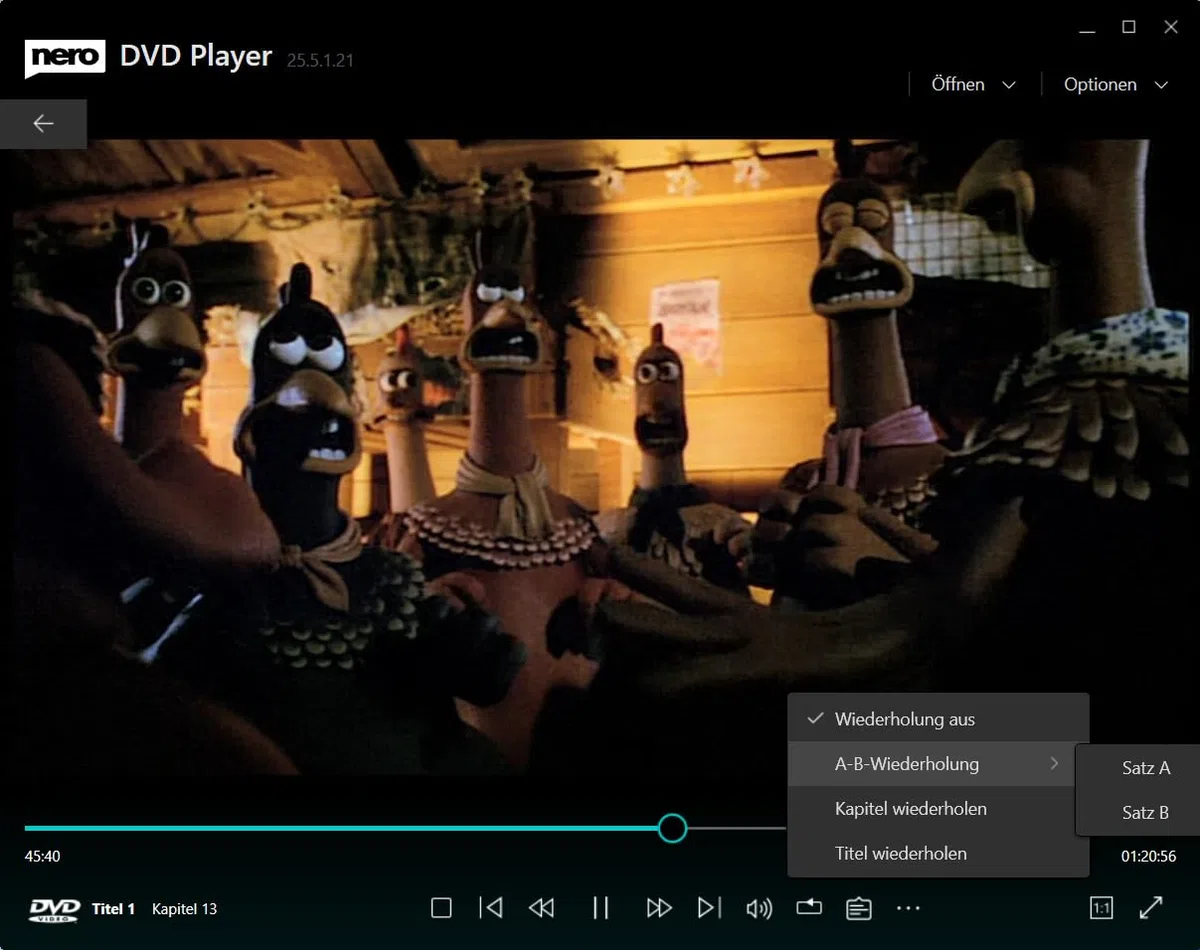This screenshot has height=950, width=1200.
Task: Click the repeat mode icon
Action: (x=809, y=907)
